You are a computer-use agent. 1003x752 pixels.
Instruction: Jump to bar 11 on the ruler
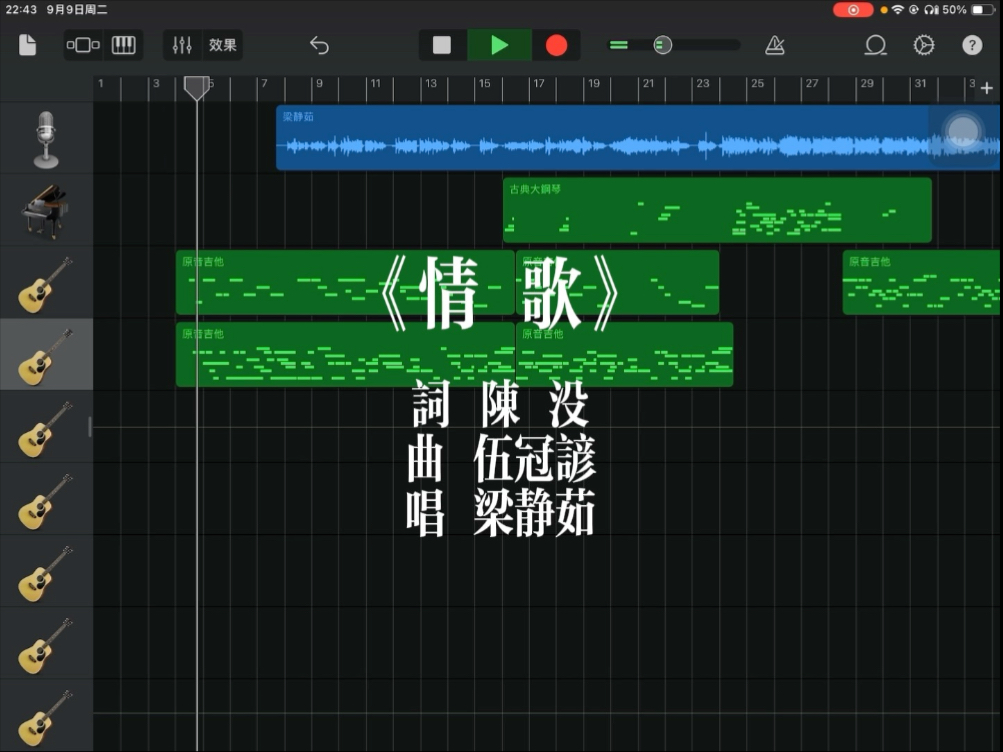click(x=375, y=84)
